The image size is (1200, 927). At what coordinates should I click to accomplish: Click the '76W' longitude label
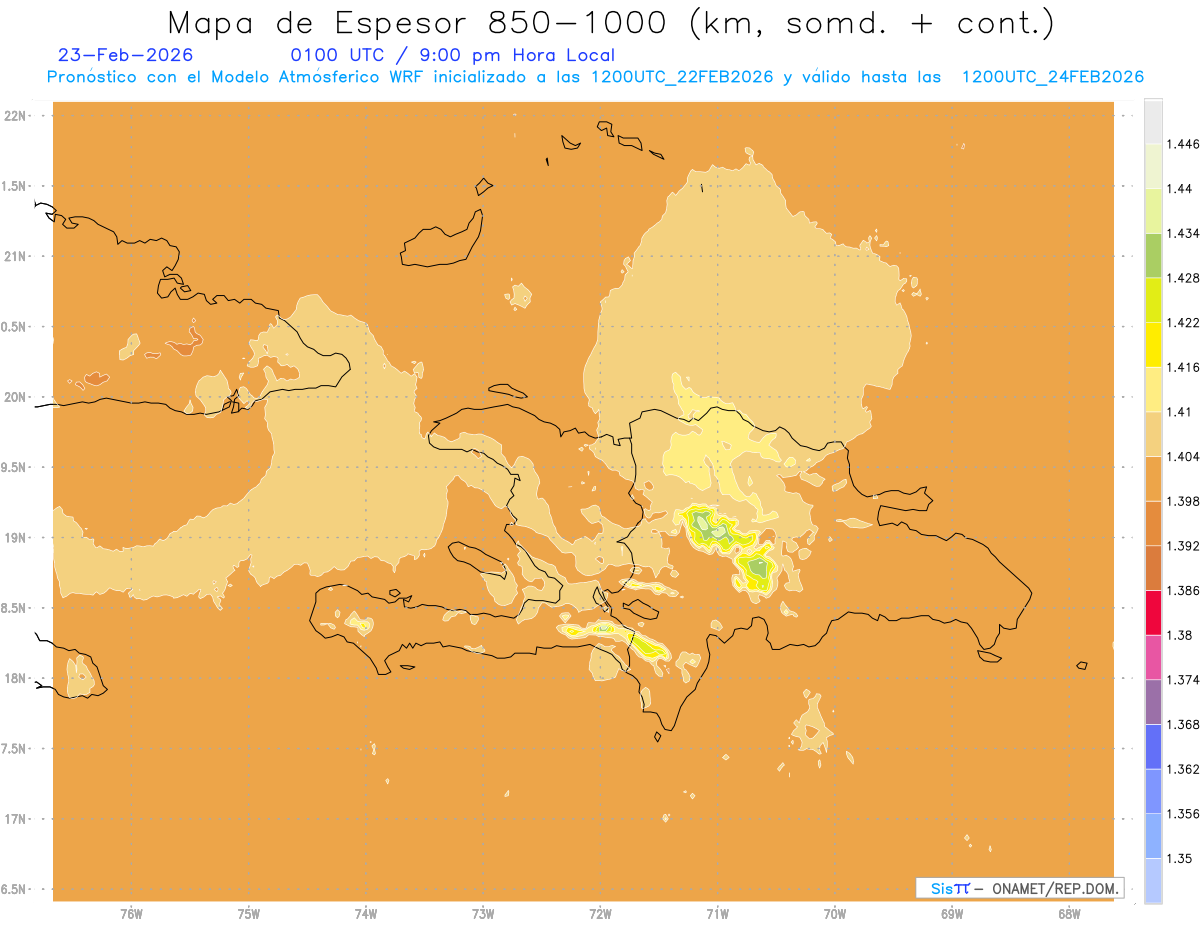[131, 914]
